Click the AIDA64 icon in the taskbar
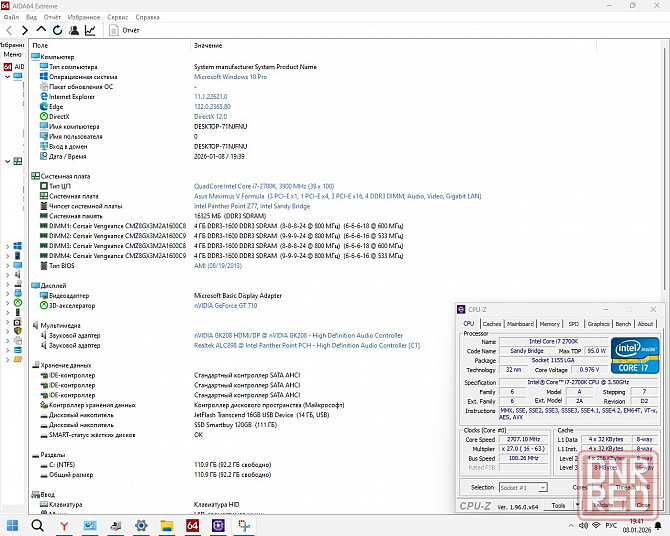The image size is (670, 536). pos(192,525)
